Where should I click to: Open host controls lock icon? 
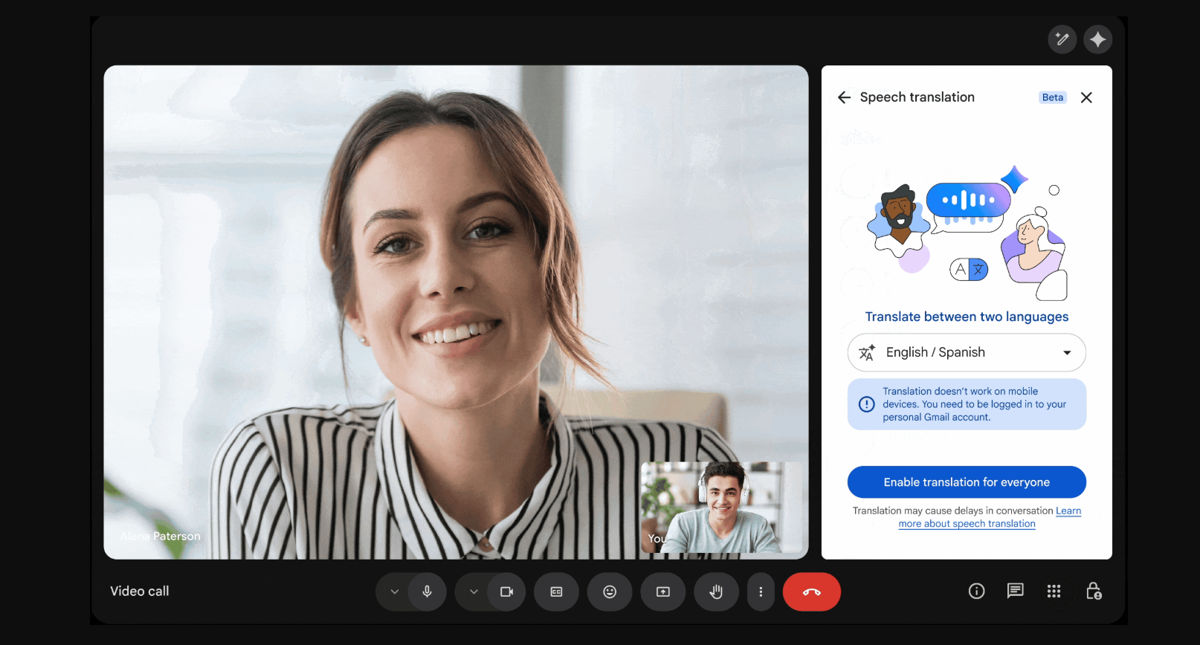pyautogui.click(x=1093, y=591)
